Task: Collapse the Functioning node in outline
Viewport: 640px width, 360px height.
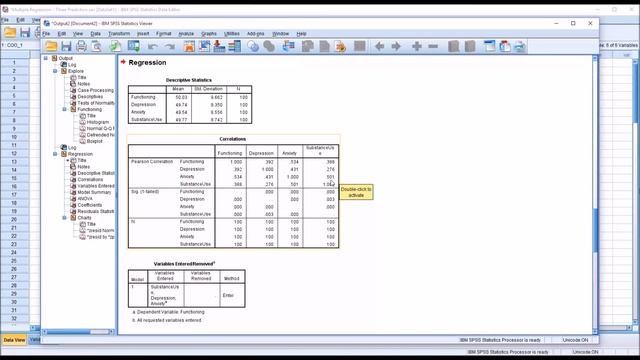Action: [64, 109]
